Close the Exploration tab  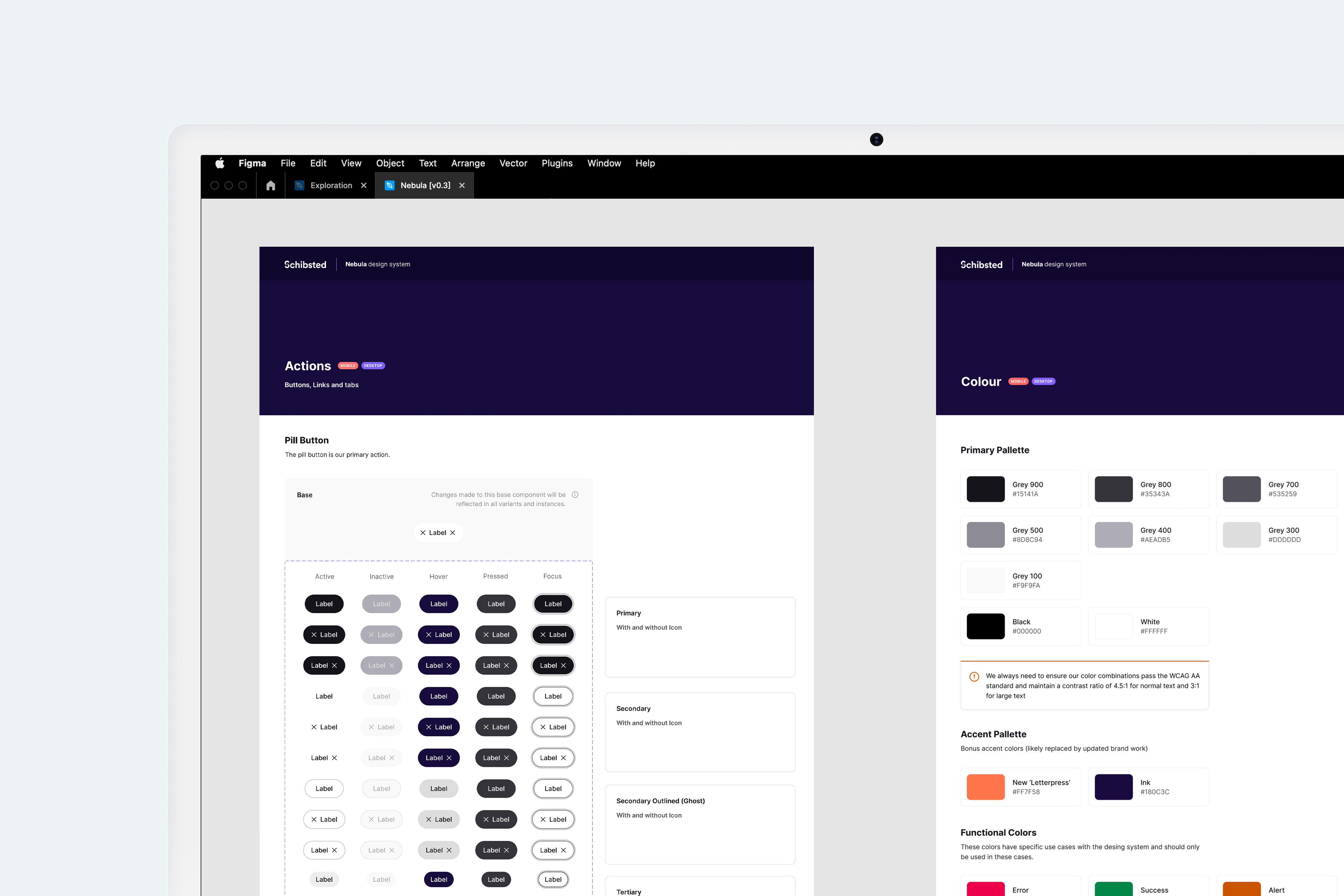[364, 185]
